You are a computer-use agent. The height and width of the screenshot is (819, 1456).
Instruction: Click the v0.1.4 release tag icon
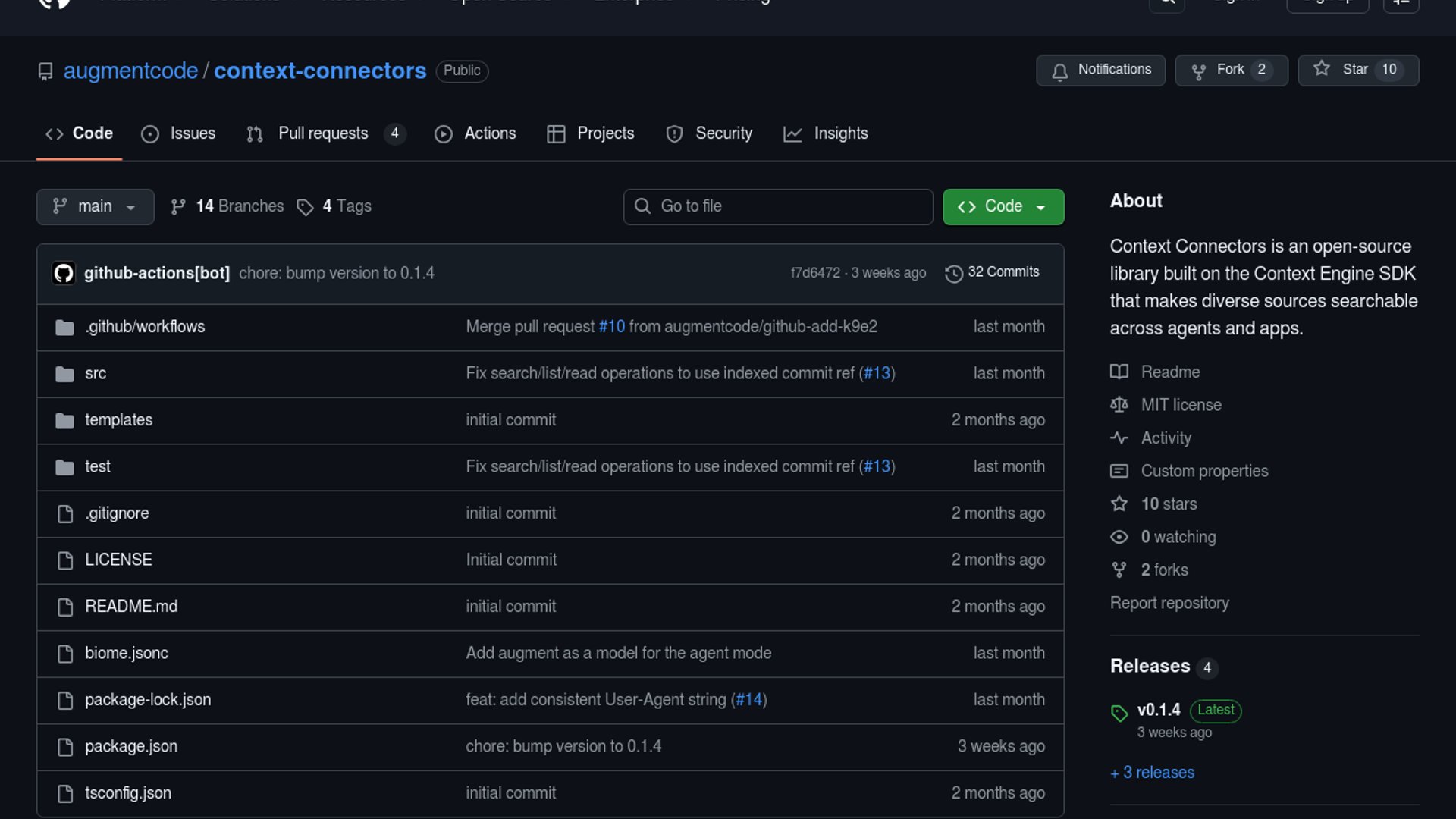pyautogui.click(x=1119, y=713)
